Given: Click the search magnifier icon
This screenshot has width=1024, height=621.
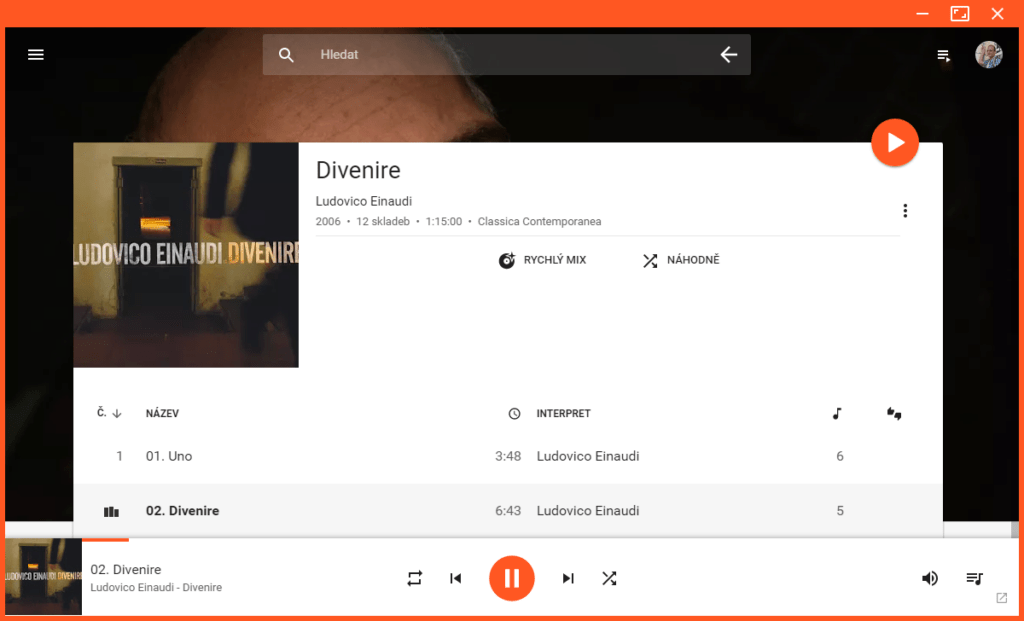Looking at the screenshot, I should pos(286,55).
